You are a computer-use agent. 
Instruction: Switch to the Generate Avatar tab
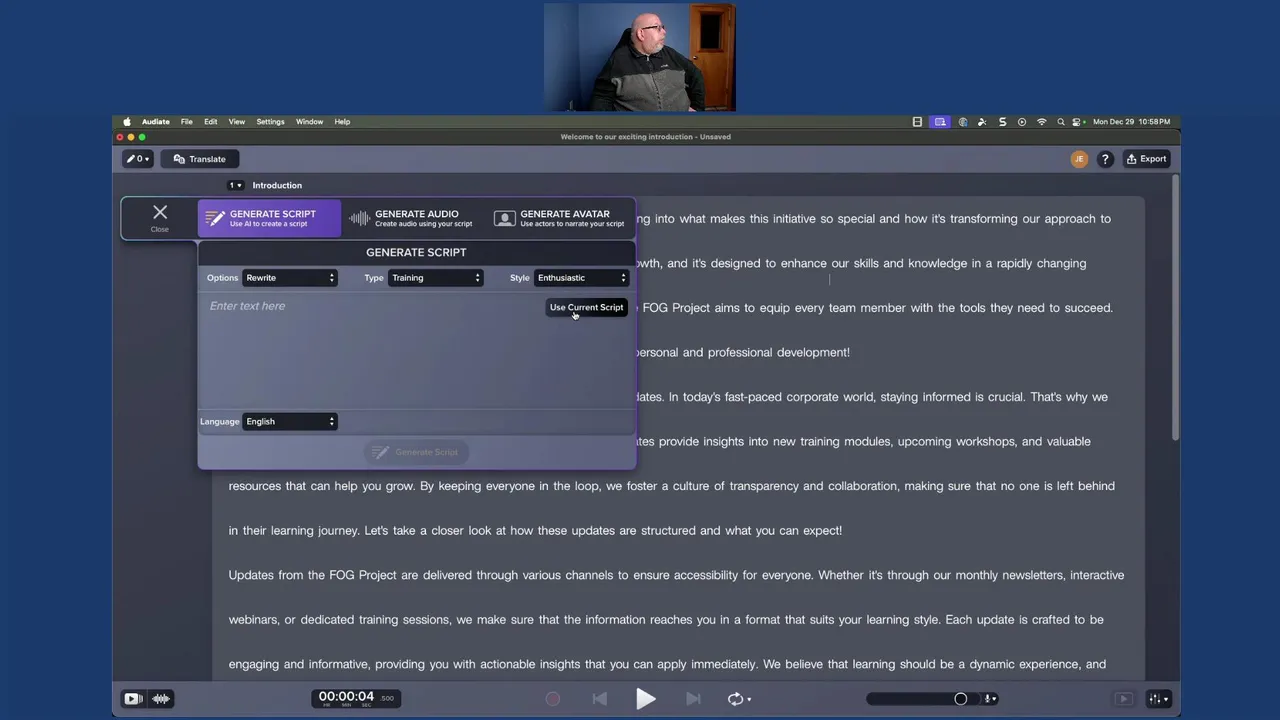560,218
